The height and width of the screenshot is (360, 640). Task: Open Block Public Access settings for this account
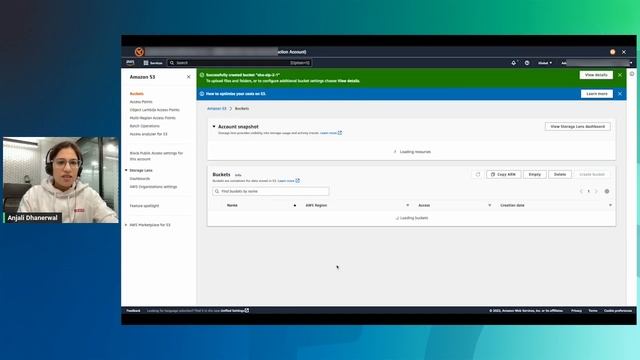156,156
